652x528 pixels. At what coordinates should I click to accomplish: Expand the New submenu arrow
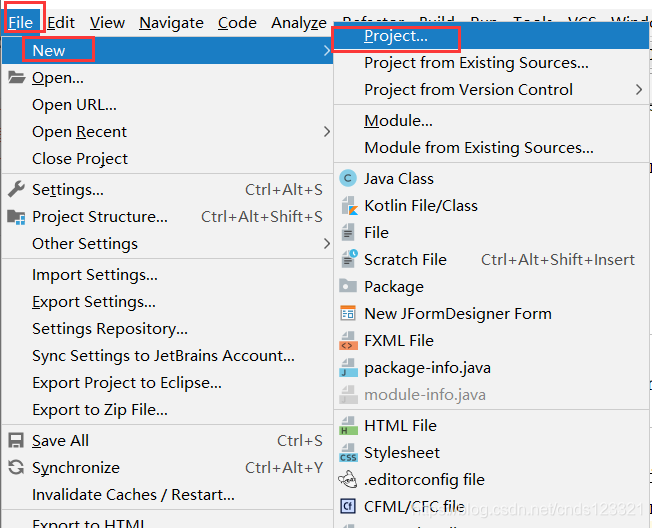327,51
